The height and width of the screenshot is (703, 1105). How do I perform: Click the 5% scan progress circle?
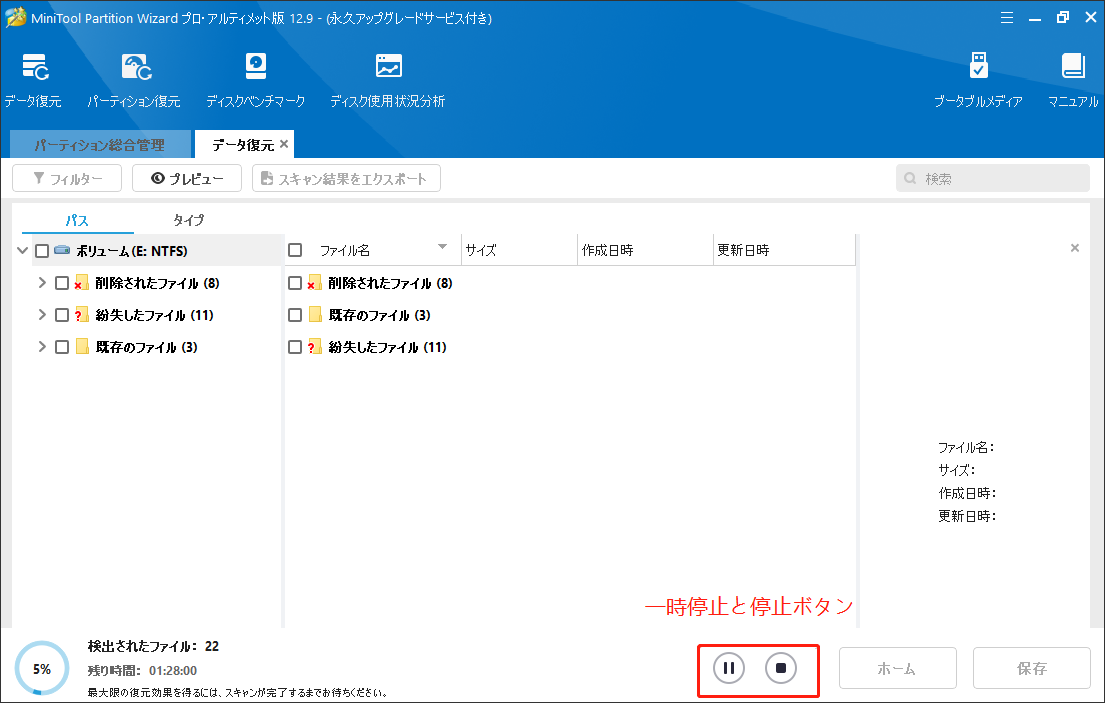click(42, 668)
